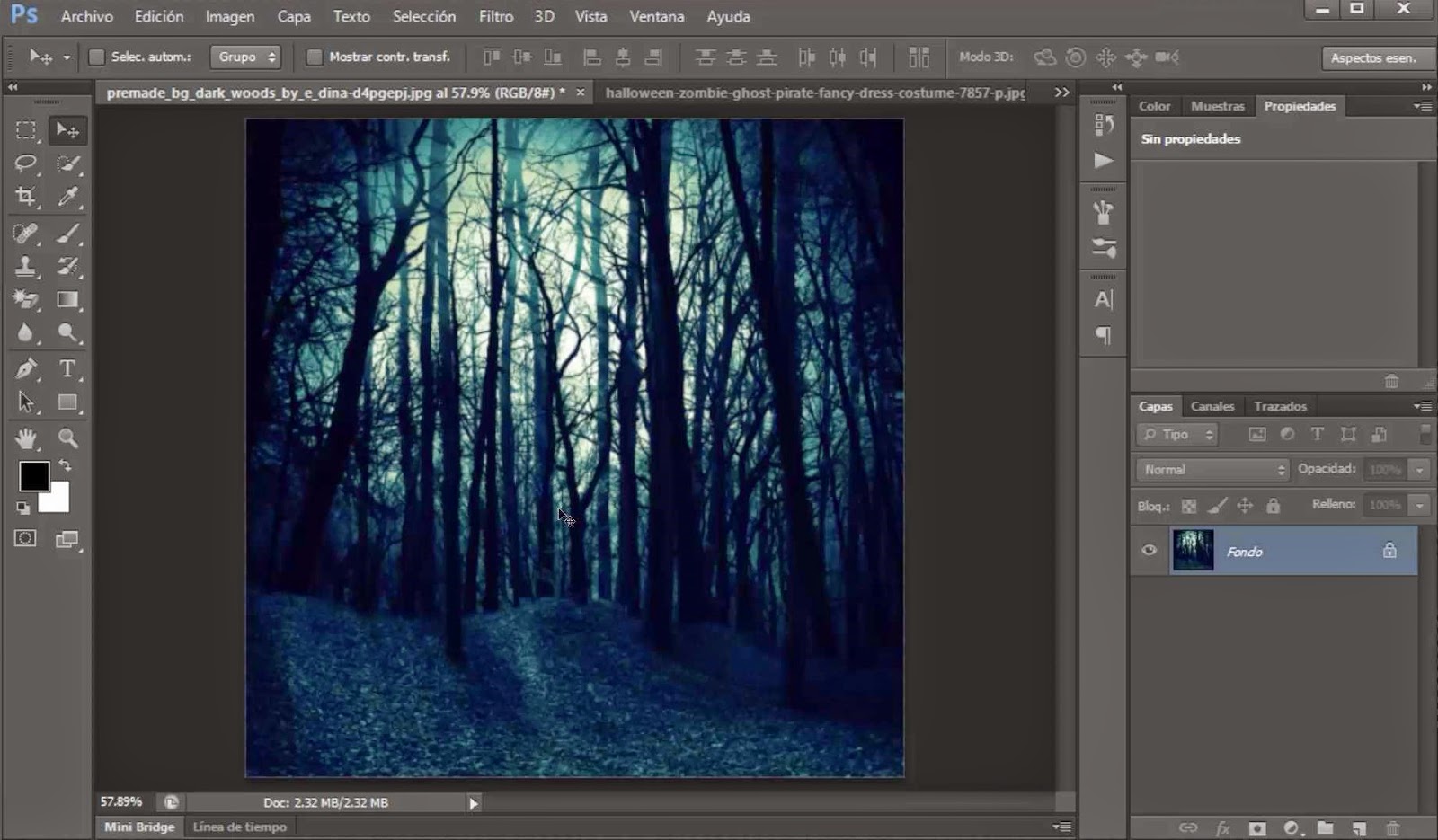
Task: Select the Rectangle shape tool
Action: 67,402
